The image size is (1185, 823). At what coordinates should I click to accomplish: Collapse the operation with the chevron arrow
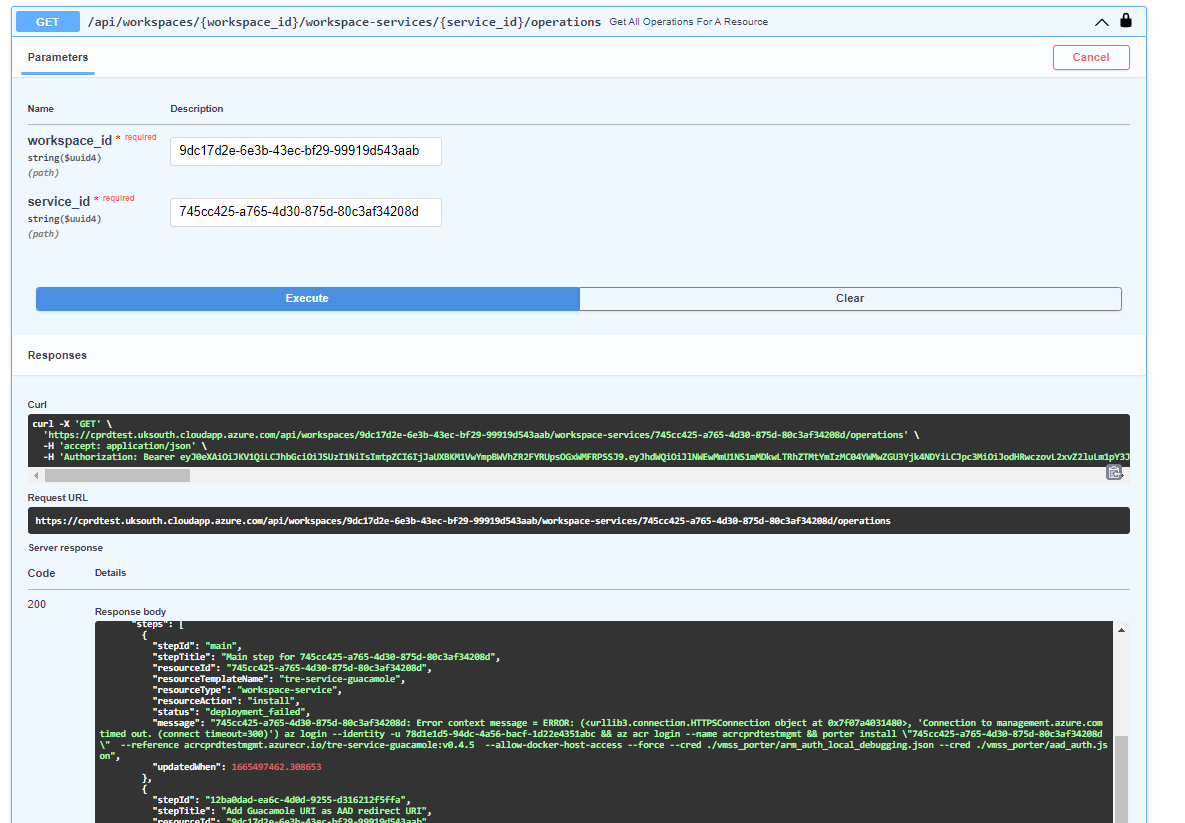point(1101,21)
